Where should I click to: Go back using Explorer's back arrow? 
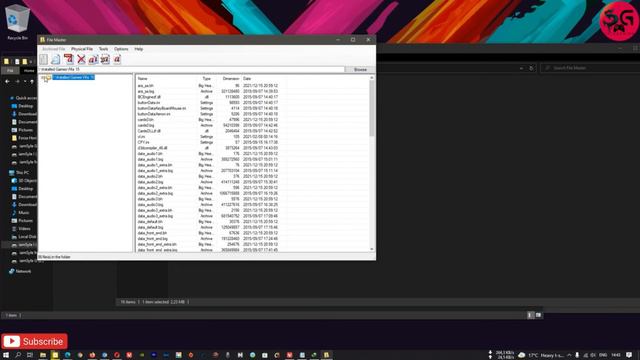pos(7,82)
